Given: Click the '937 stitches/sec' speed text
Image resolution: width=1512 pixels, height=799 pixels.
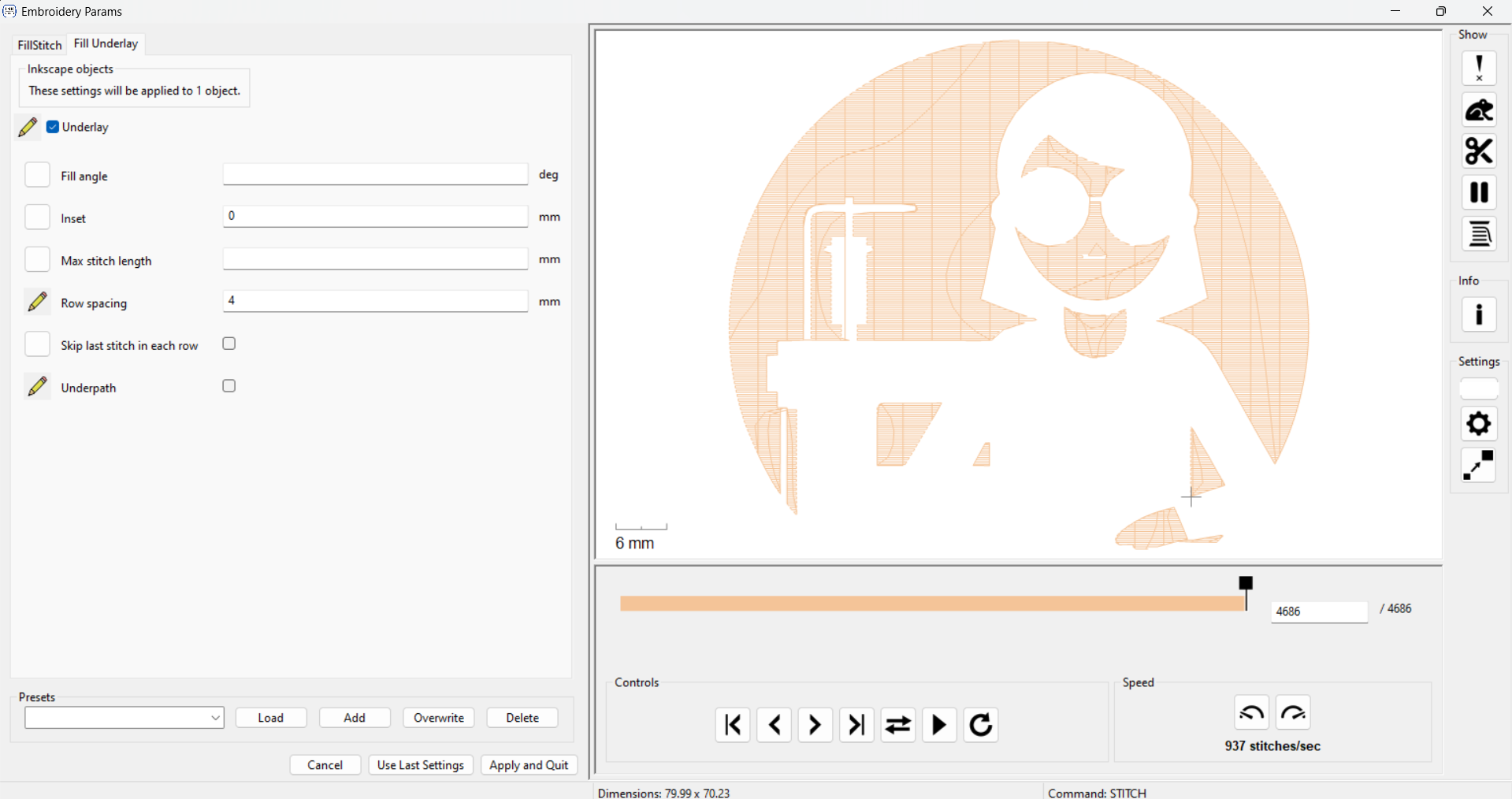Looking at the screenshot, I should coord(1272,746).
